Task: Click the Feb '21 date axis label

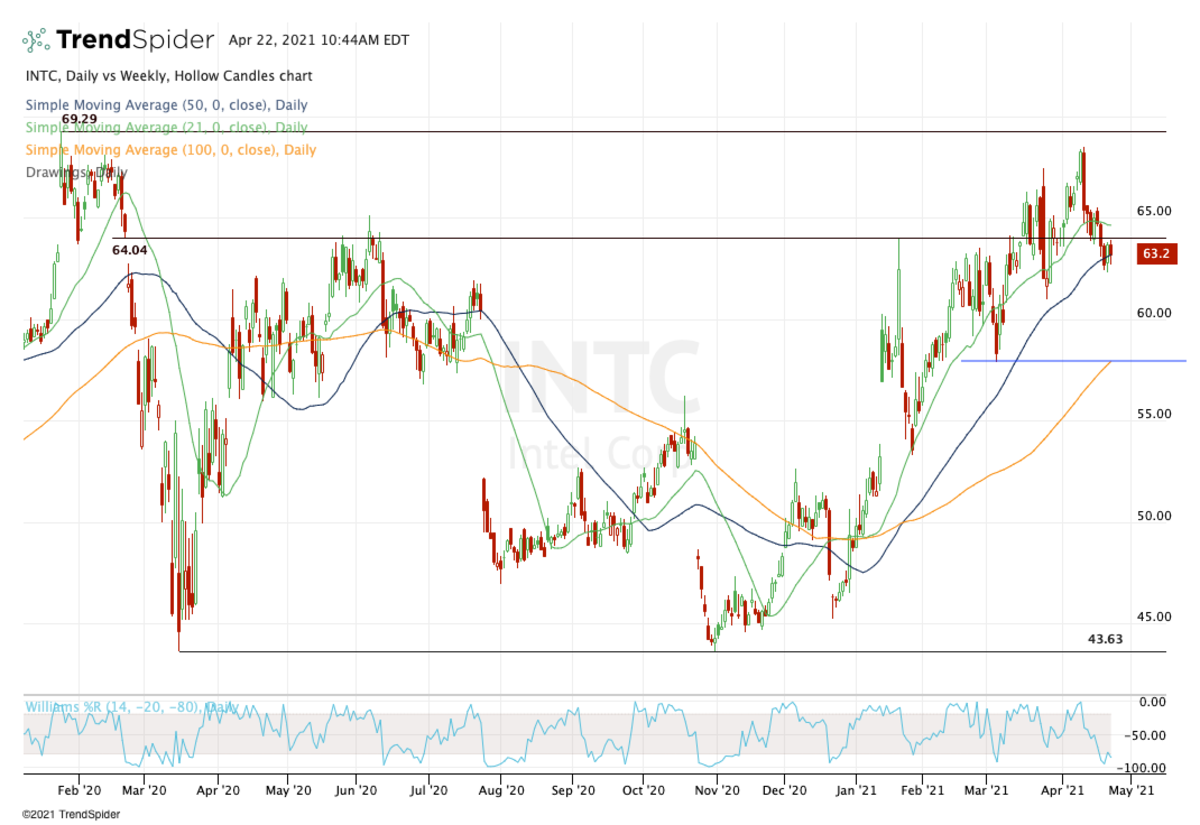Action: pos(921,789)
